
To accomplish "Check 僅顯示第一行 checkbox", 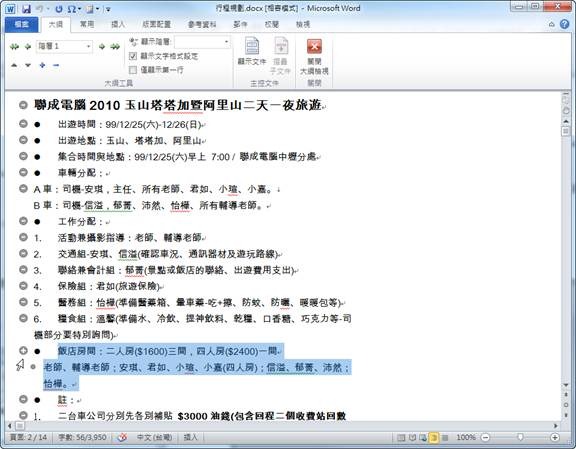I will coord(133,69).
